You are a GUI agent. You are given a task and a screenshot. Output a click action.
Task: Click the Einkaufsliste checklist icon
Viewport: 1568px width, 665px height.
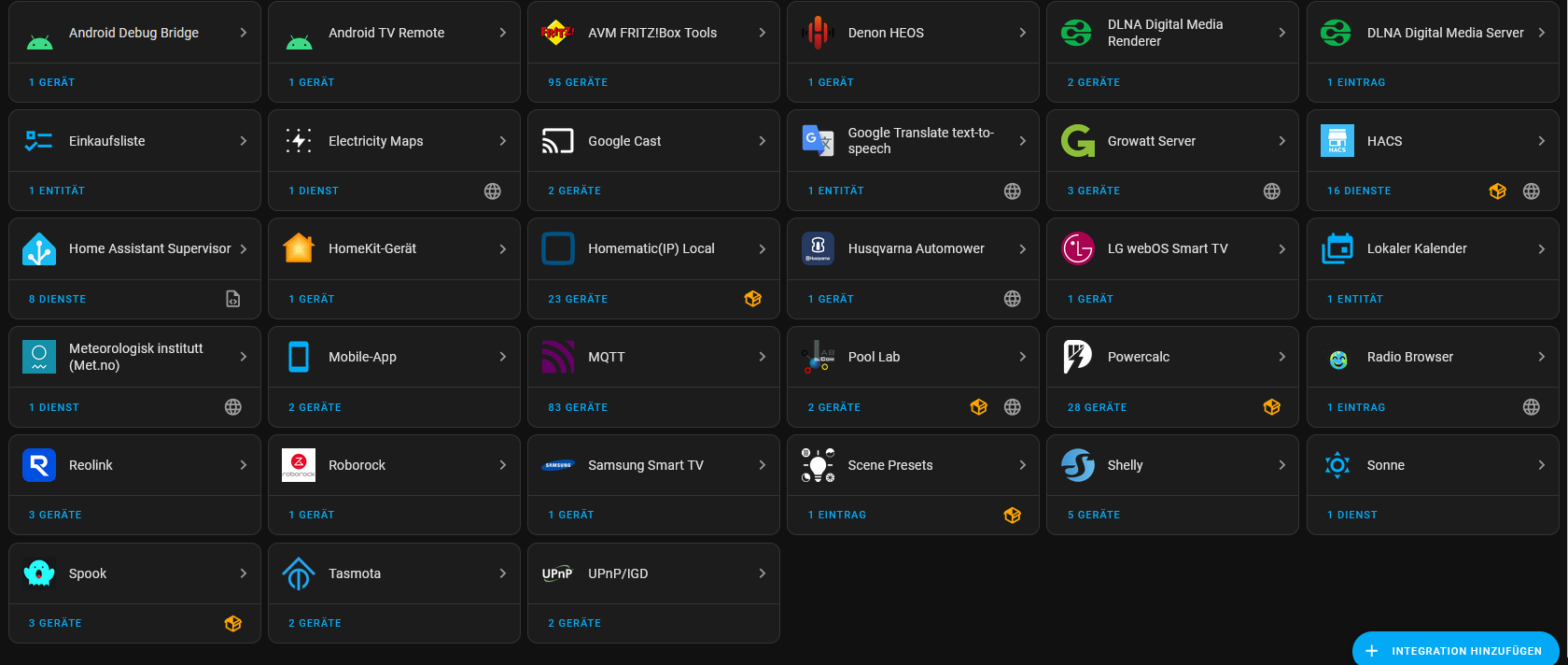click(39, 141)
